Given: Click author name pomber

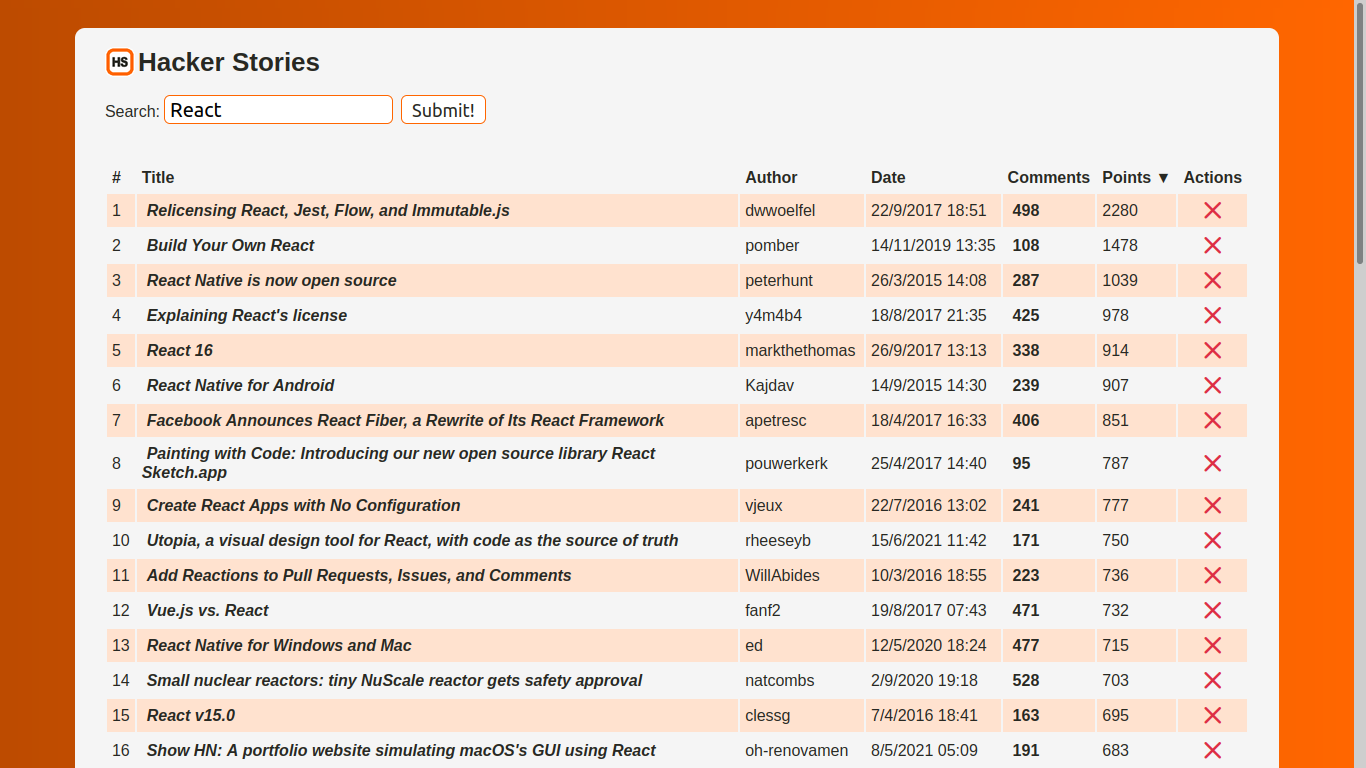Looking at the screenshot, I should pos(772,245).
